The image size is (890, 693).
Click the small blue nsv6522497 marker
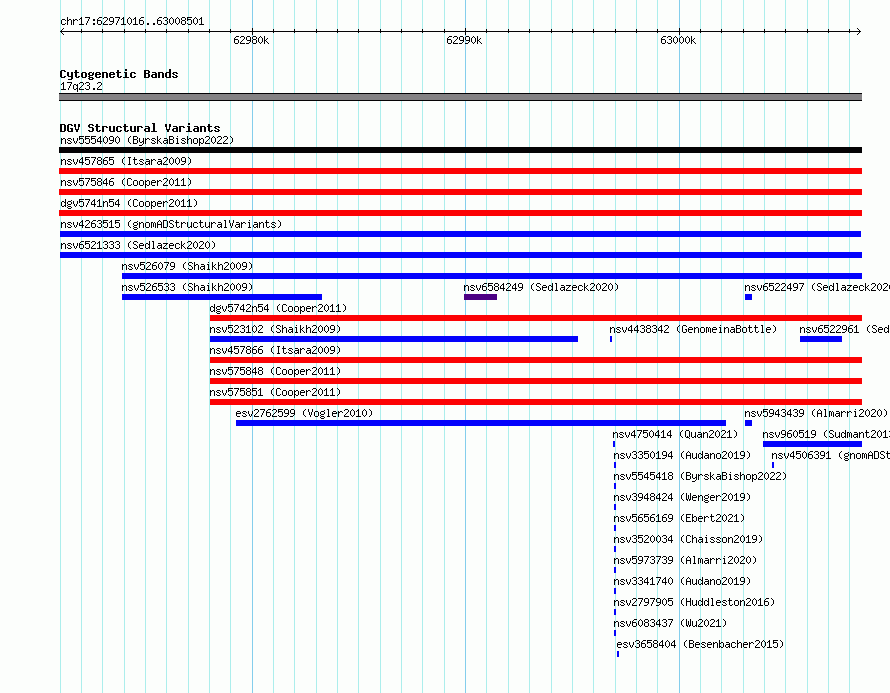749,297
